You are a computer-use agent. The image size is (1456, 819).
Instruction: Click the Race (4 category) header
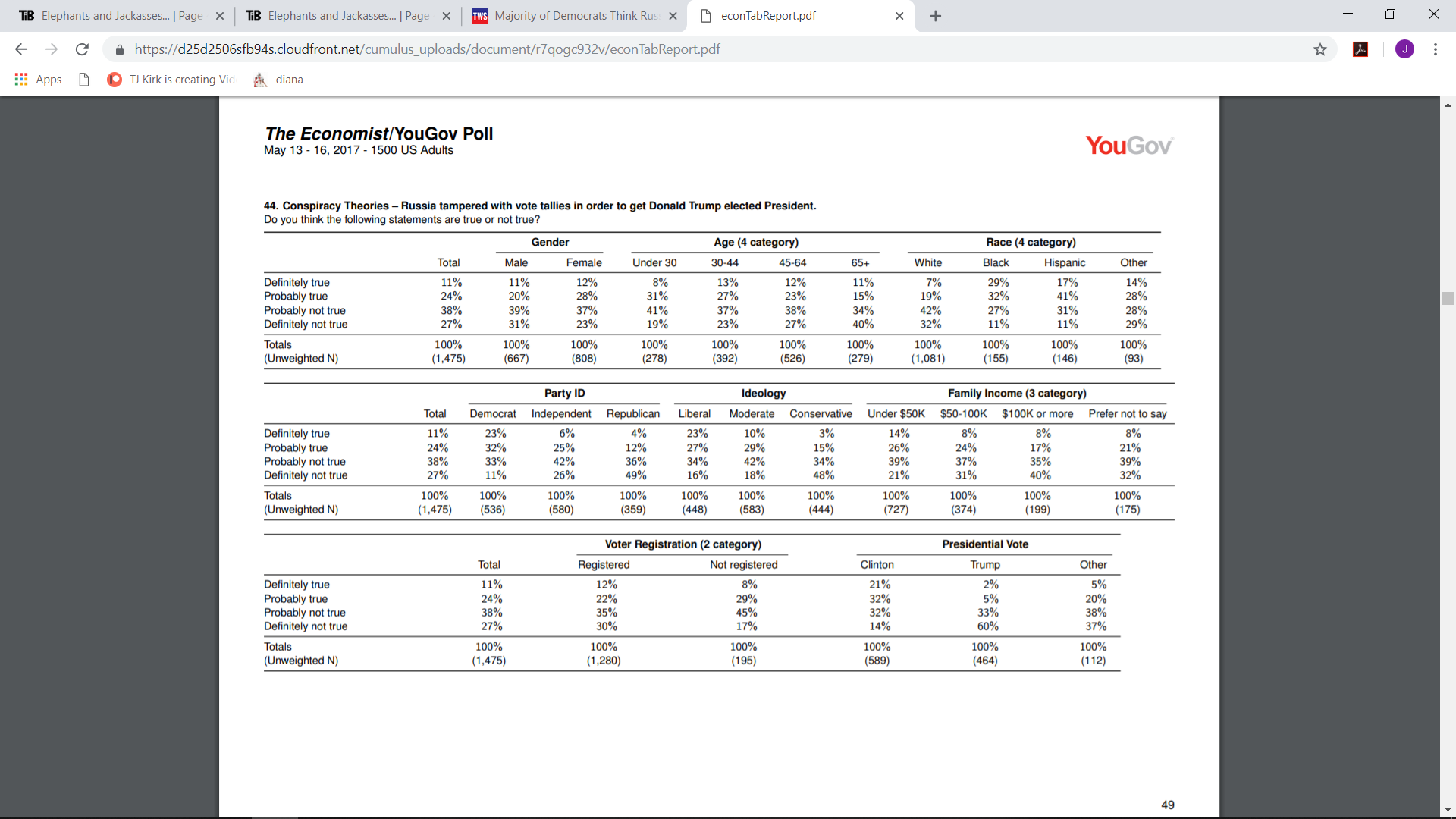click(1031, 242)
